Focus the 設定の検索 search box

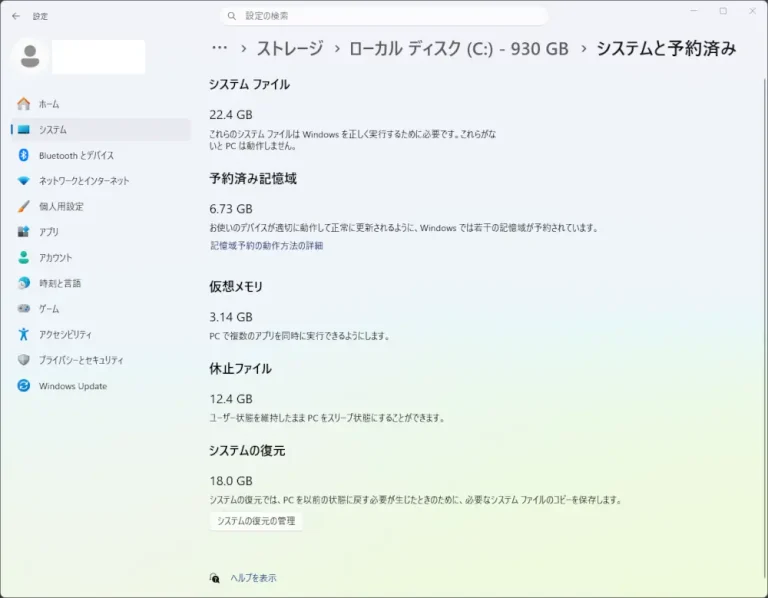point(384,16)
